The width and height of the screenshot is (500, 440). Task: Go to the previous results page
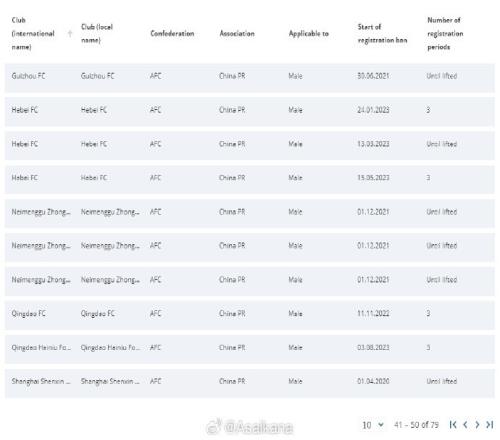[x=465, y=425]
